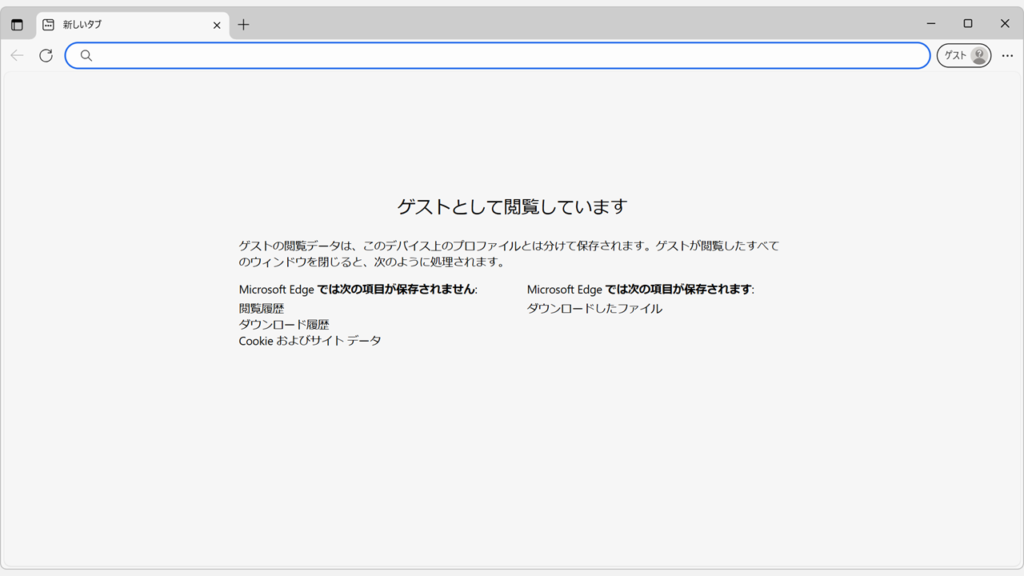The height and width of the screenshot is (576, 1024).
Task: Open the Settings and more ellipsis menu
Action: (x=1007, y=56)
